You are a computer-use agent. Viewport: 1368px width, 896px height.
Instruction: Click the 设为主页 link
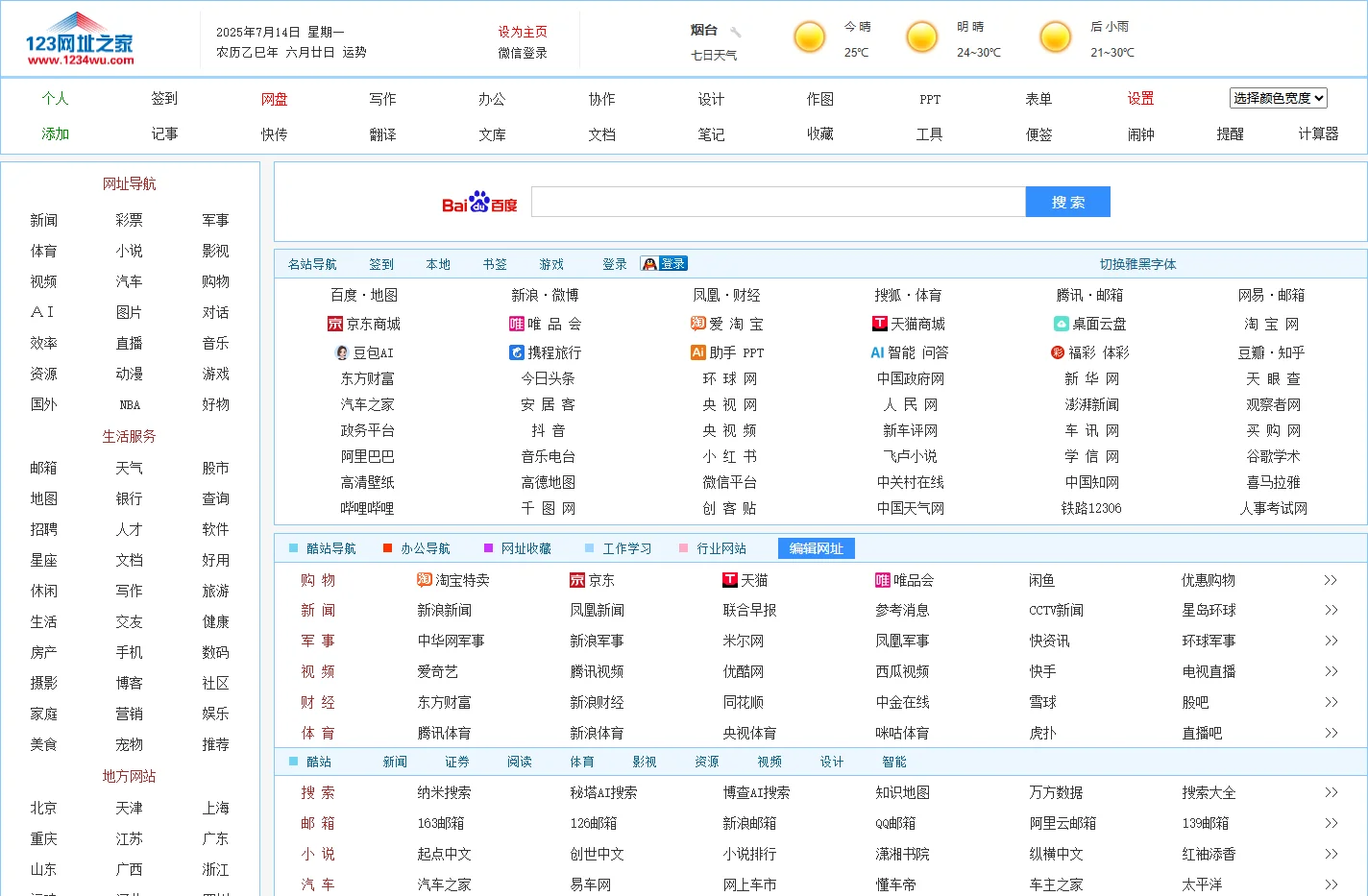pos(523,32)
